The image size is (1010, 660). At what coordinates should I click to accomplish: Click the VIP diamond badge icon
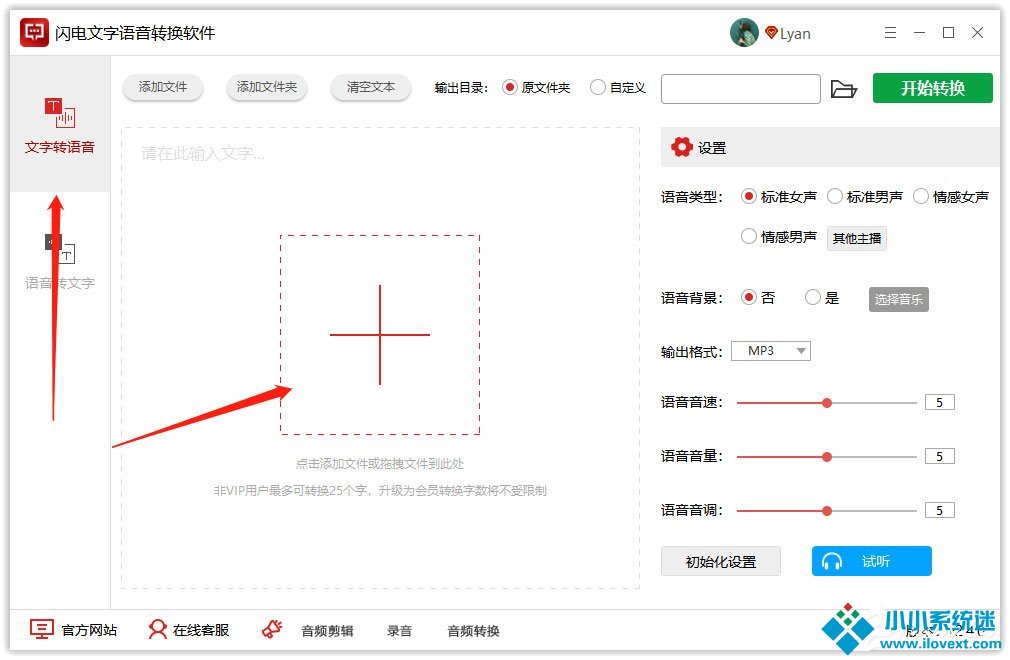[x=771, y=32]
